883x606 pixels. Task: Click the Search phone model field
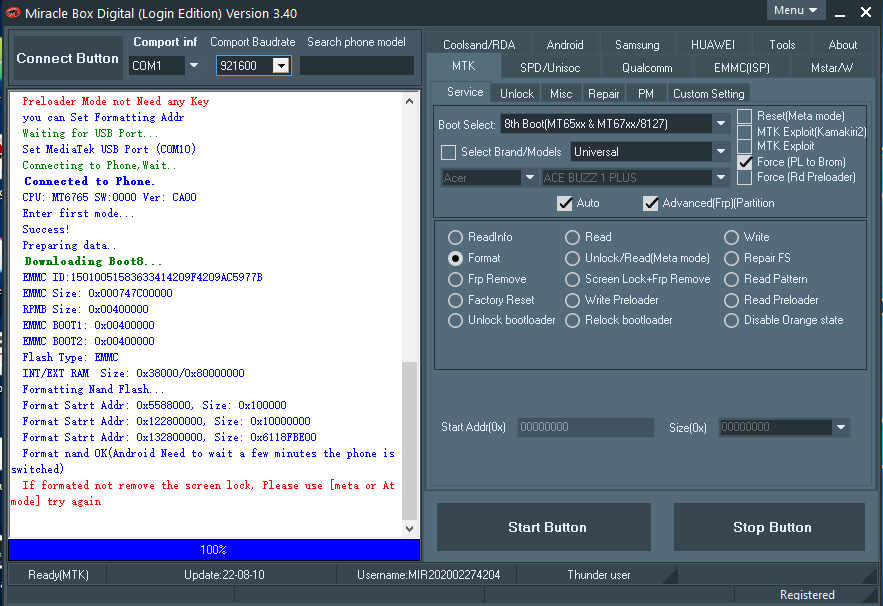tap(357, 65)
